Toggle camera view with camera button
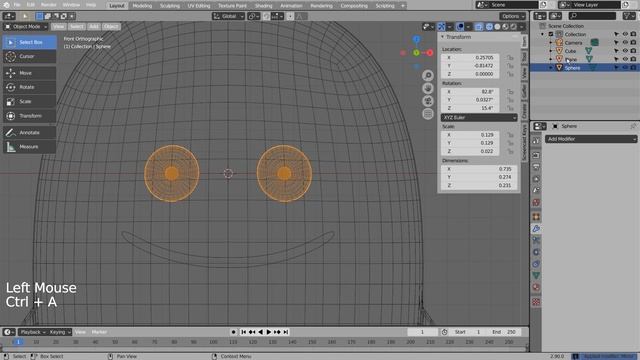The image size is (640, 360). (428, 101)
